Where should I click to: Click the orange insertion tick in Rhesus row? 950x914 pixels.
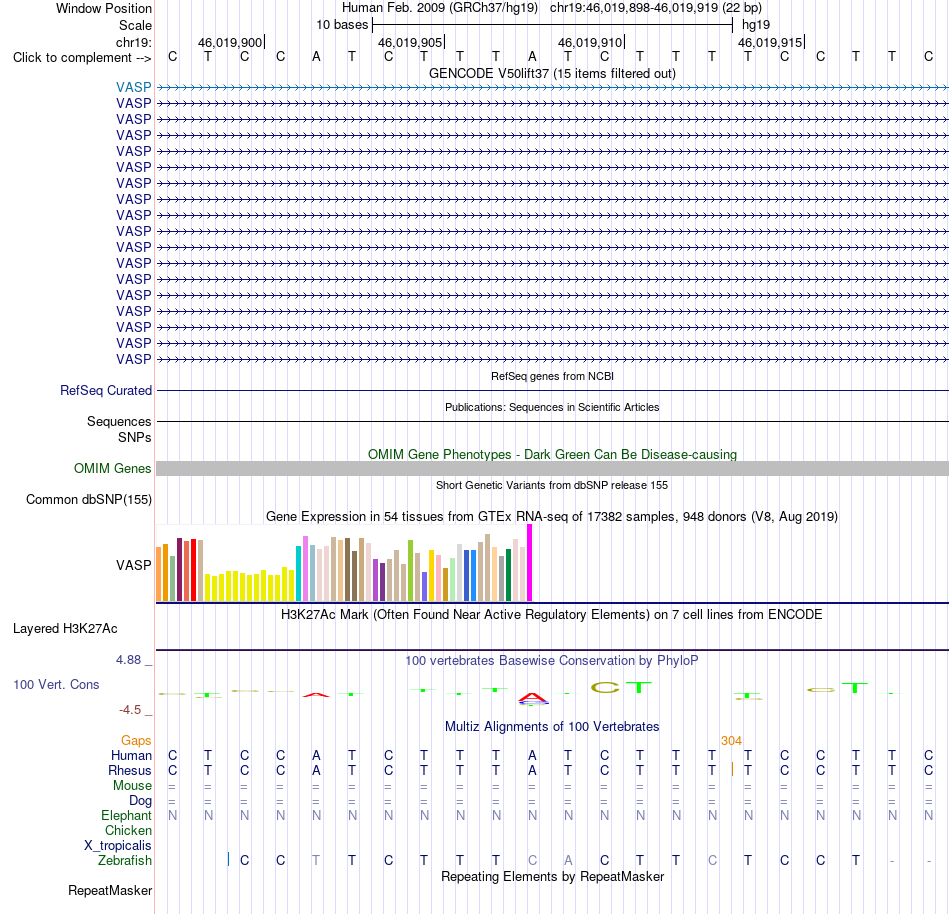732,770
